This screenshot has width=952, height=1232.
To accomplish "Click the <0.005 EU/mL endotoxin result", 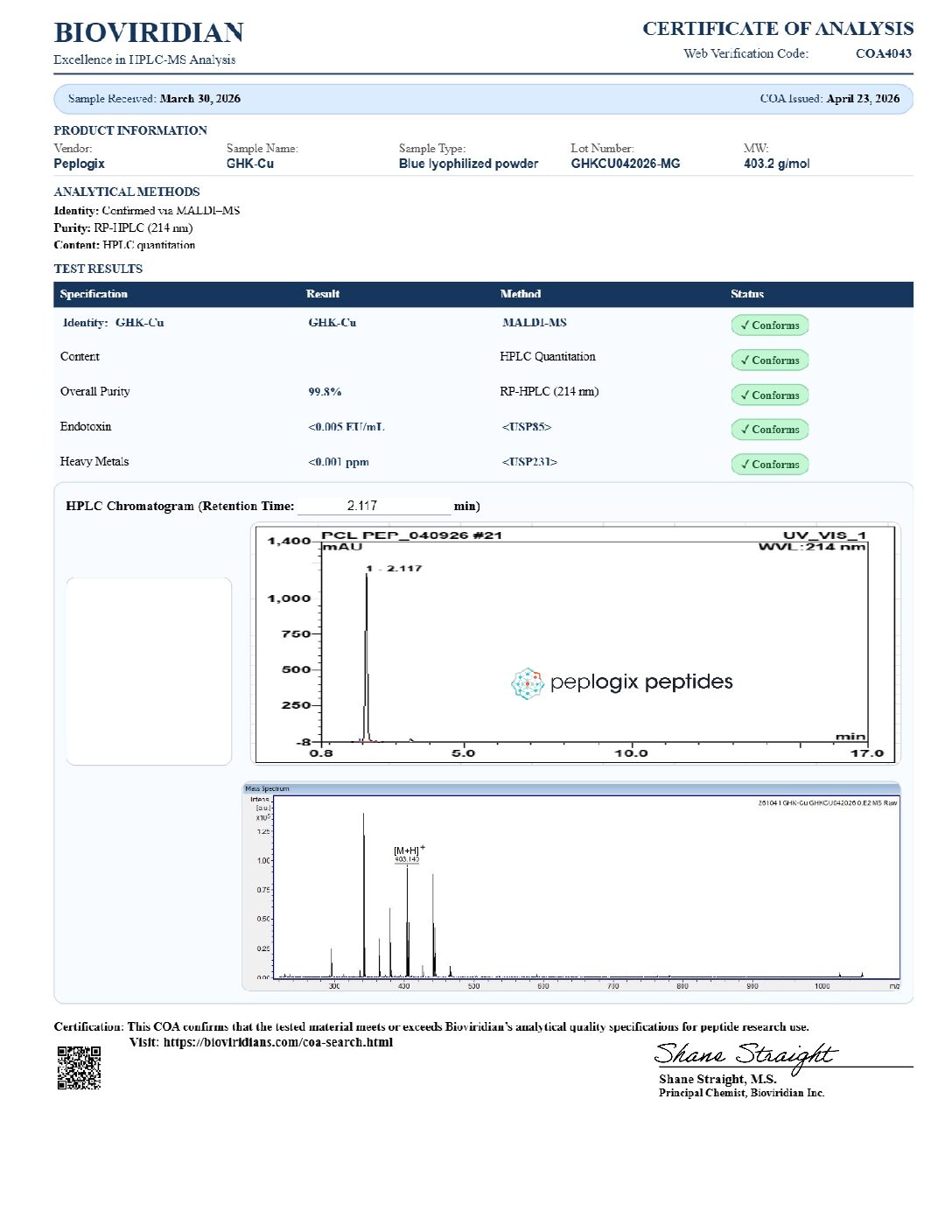I will point(346,427).
